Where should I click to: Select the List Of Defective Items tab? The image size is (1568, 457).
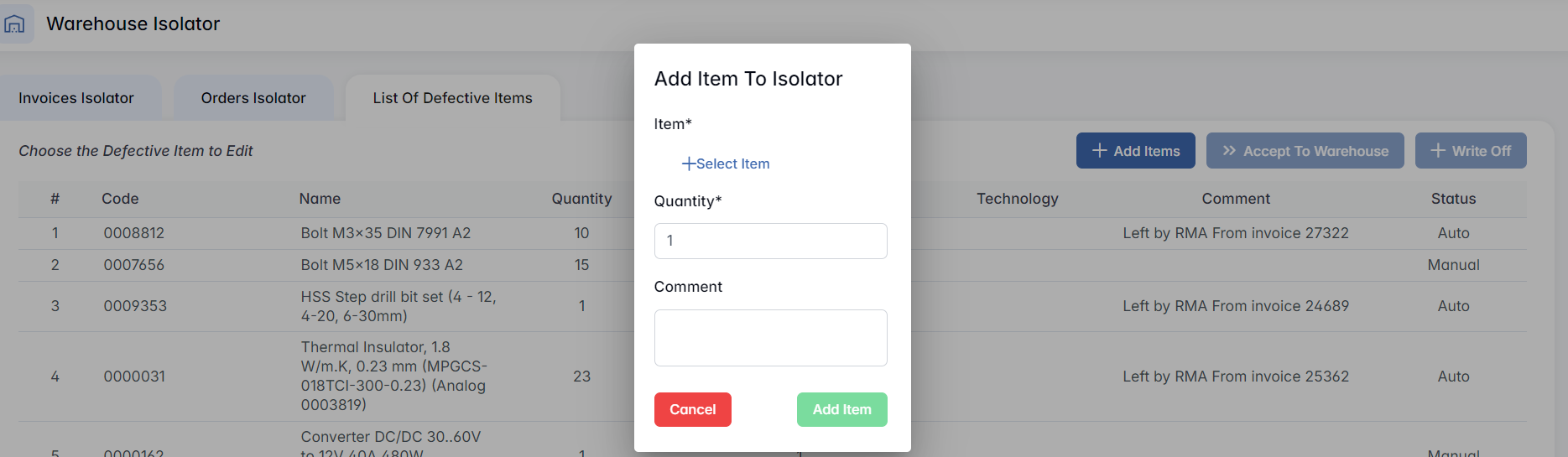tap(452, 98)
